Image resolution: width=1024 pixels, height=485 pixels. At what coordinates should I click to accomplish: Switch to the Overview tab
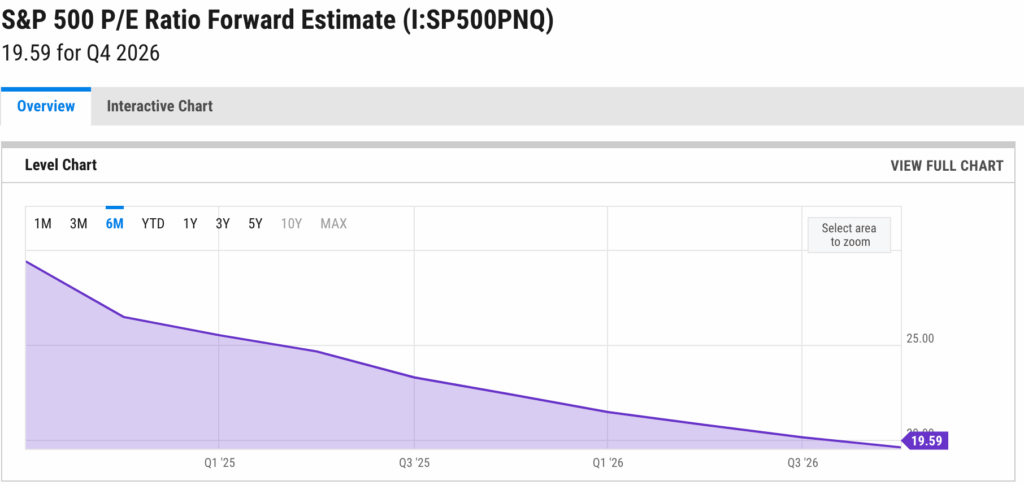point(46,106)
